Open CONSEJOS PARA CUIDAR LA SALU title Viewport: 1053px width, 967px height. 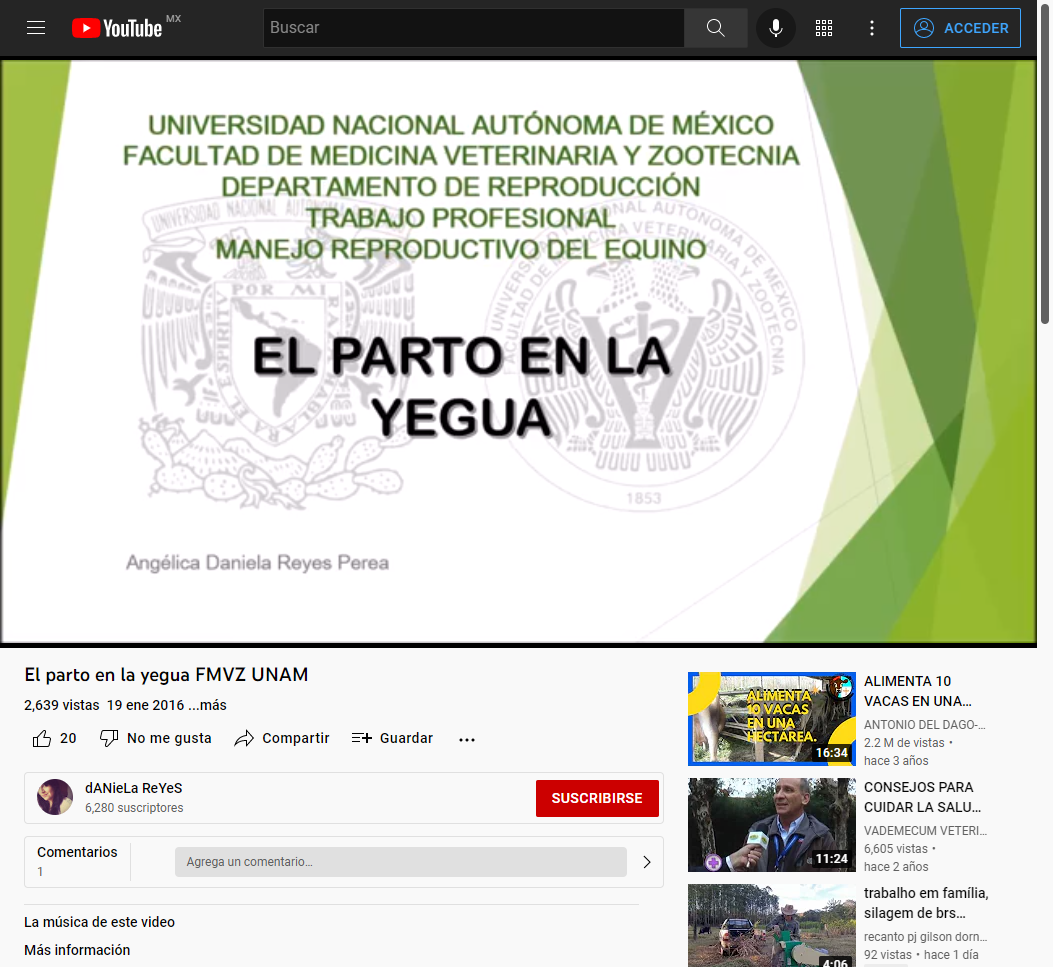pos(922,797)
